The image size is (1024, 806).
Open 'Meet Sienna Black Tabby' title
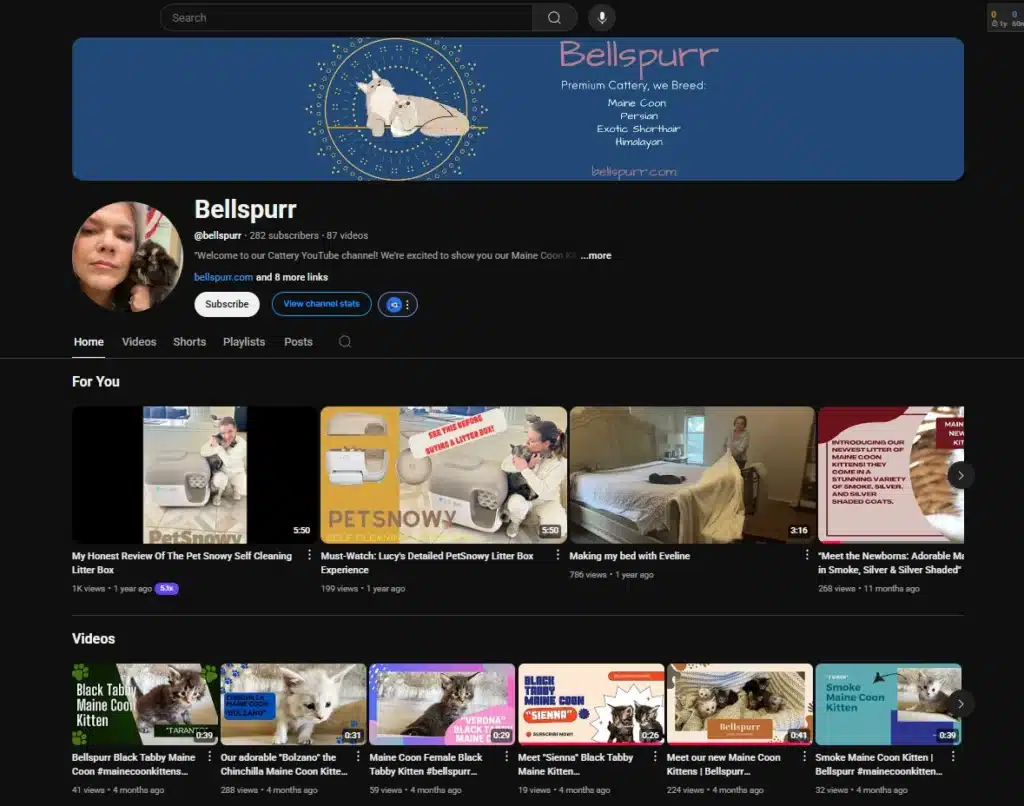575,764
